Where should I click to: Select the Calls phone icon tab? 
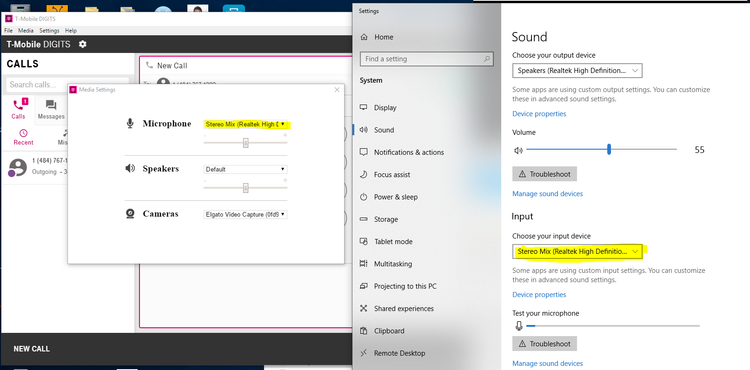18,105
